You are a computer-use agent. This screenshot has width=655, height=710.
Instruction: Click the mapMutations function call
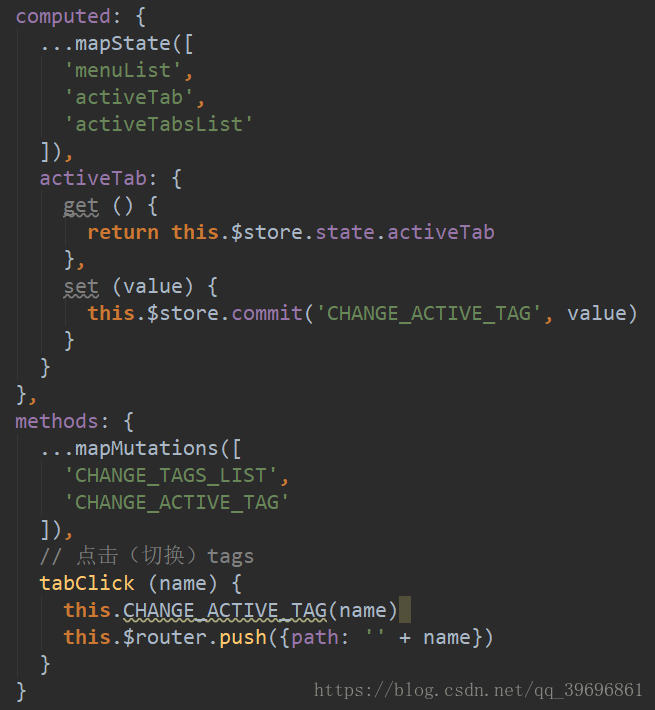pyautogui.click(x=147, y=449)
